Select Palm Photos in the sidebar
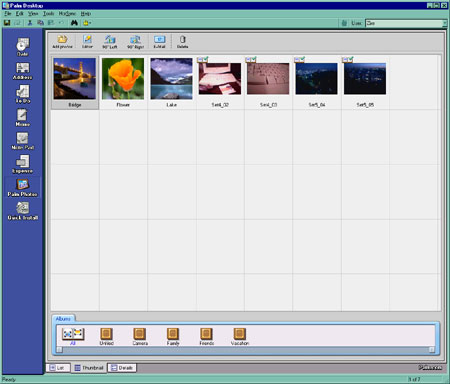450x384 pixels. (x=22, y=187)
